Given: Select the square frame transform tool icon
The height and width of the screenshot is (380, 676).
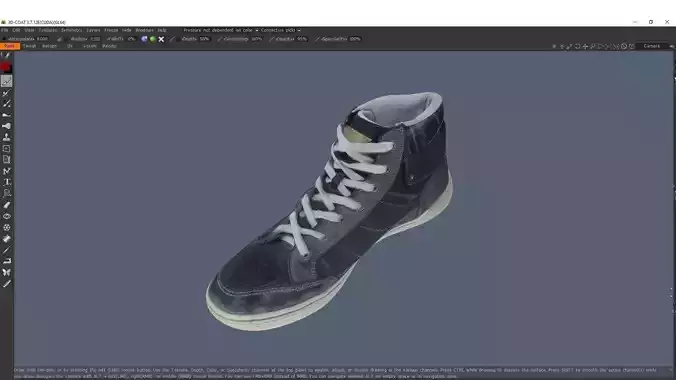Looking at the screenshot, I should tap(6, 149).
